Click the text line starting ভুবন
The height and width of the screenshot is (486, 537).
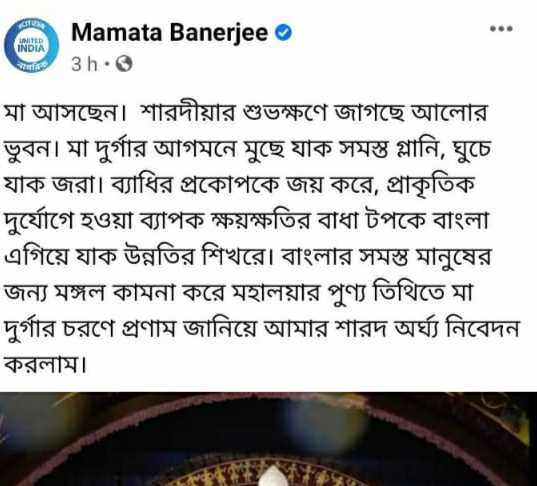[x=248, y=149]
